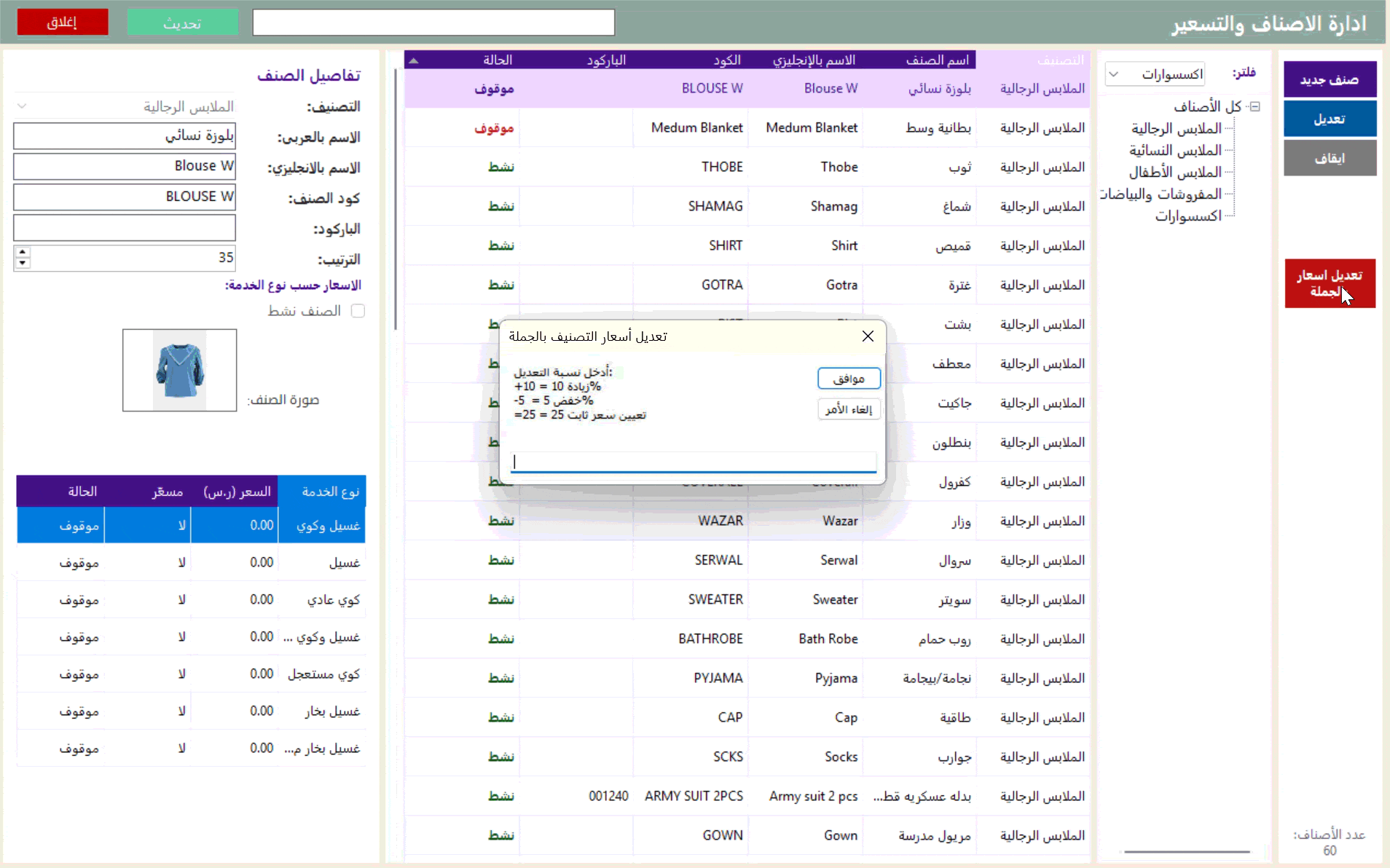The height and width of the screenshot is (868, 1390).
Task: Increase الترتيب order value with up arrow
Action: point(23,252)
